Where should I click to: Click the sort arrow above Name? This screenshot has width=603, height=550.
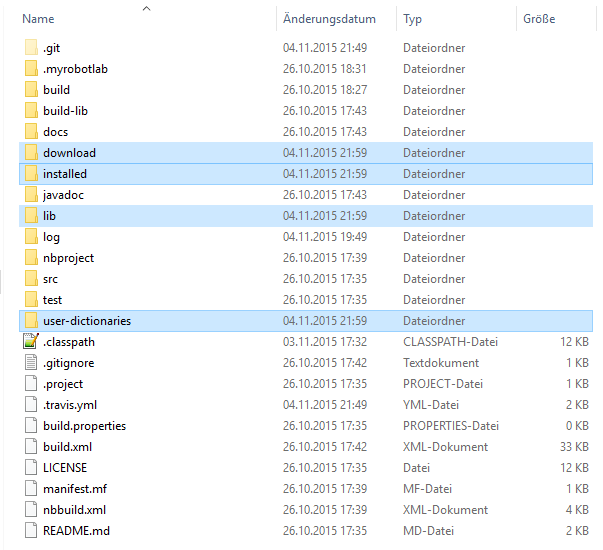click(147, 8)
